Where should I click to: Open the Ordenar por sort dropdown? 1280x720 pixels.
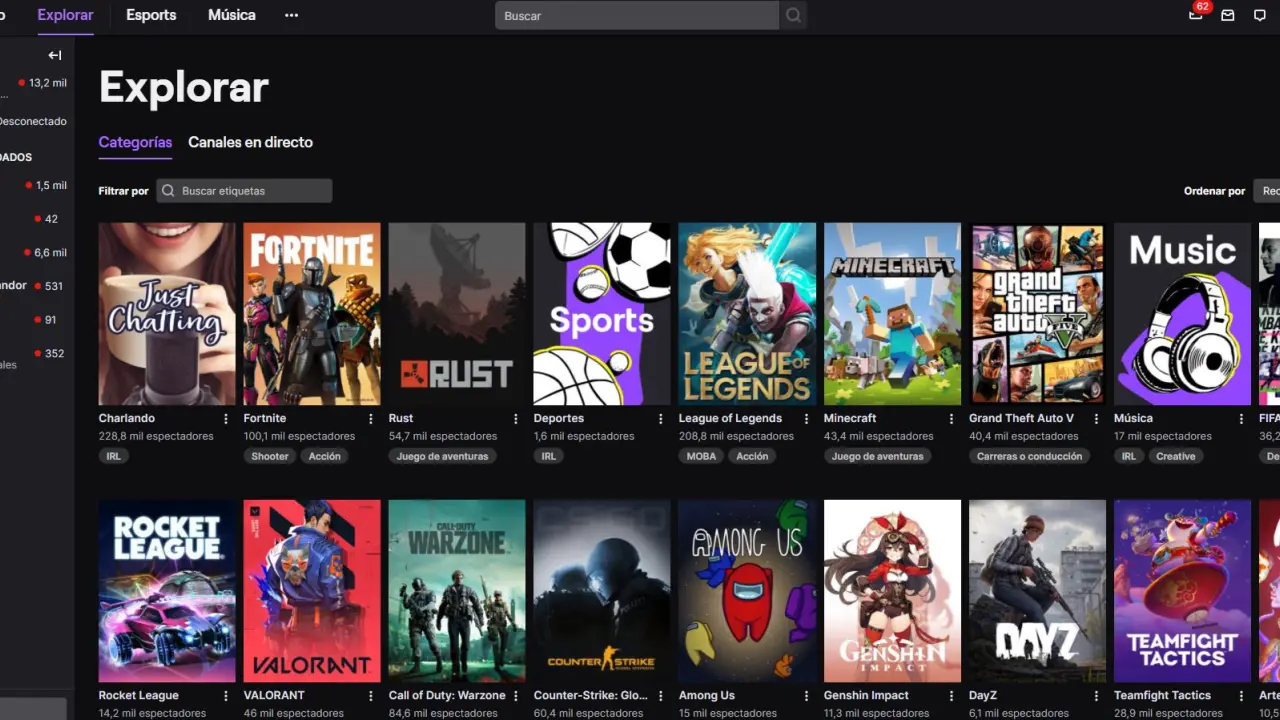pos(1266,191)
